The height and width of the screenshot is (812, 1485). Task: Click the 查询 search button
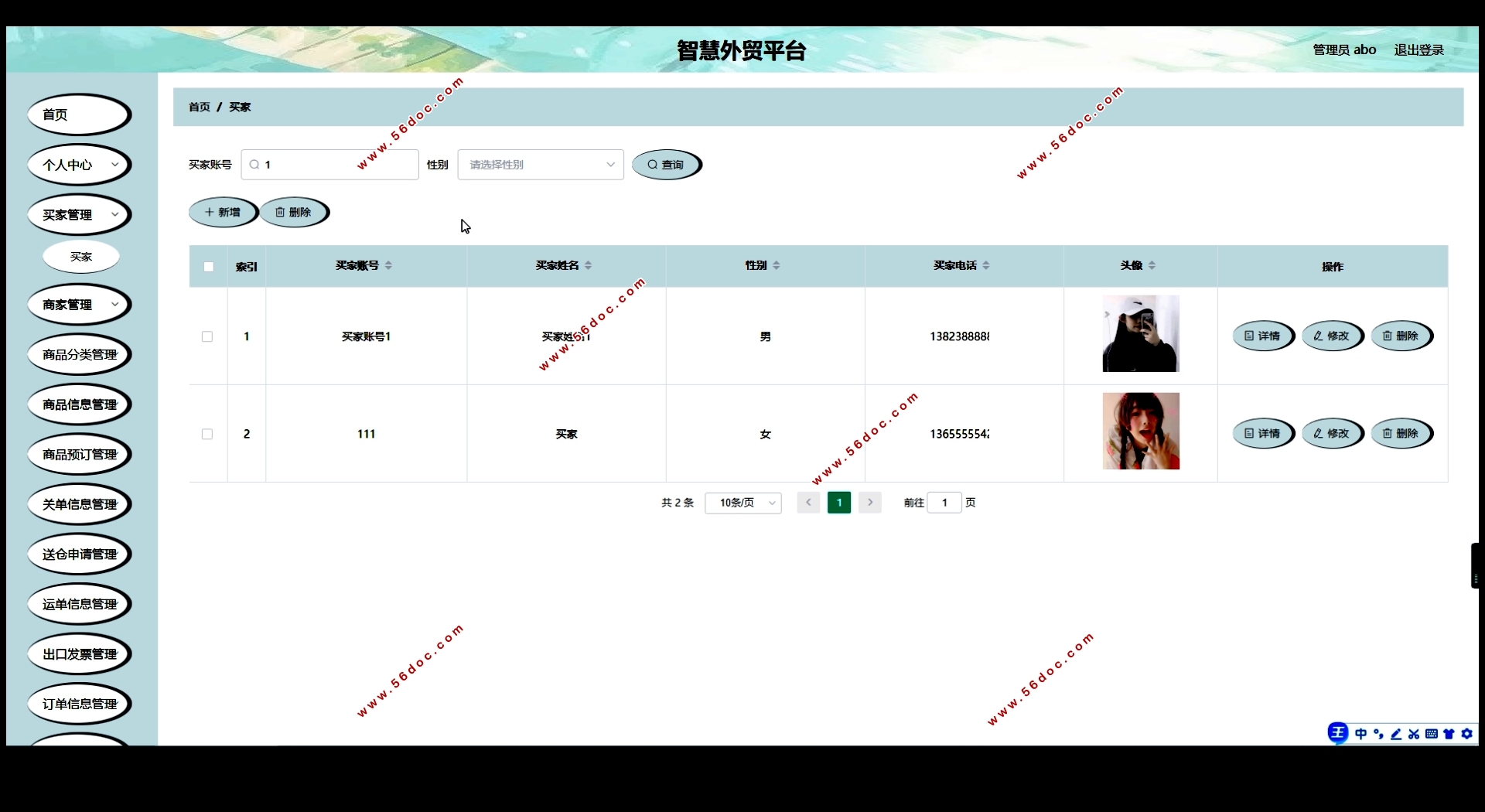(666, 165)
